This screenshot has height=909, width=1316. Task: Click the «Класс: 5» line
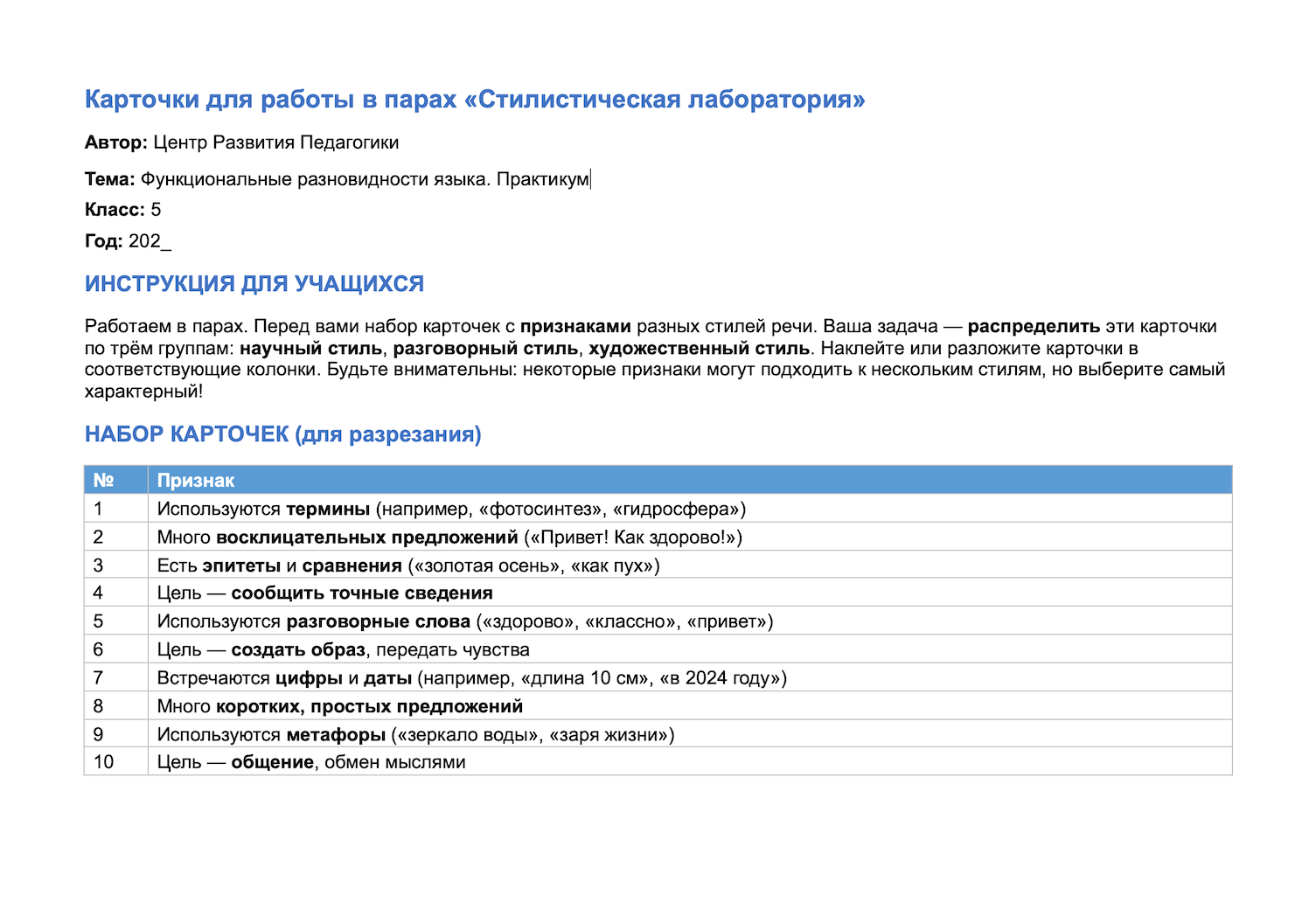pos(123,210)
